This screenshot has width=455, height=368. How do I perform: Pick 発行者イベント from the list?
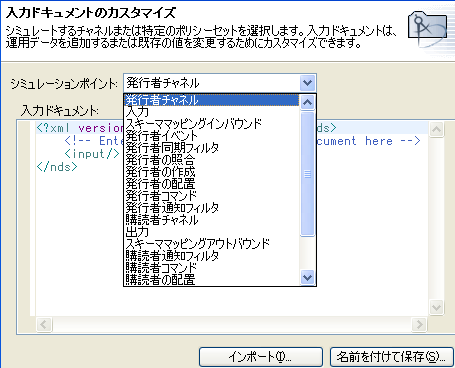[x=212, y=136]
